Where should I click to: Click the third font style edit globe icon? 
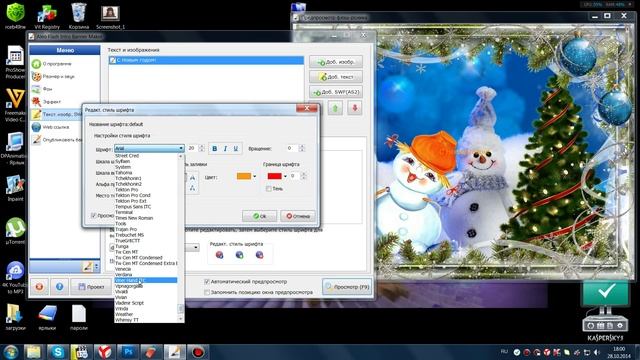(x=260, y=255)
